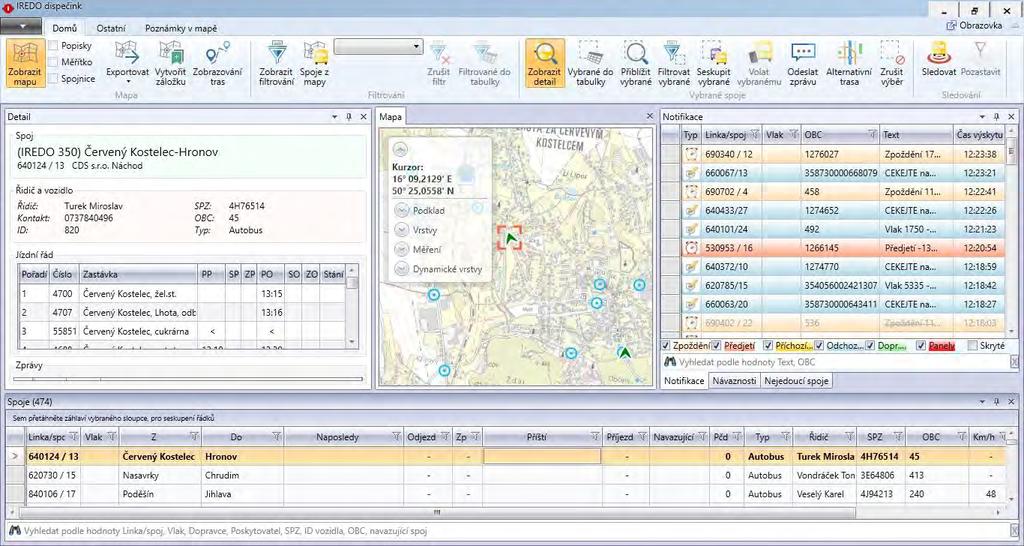Switch to the Ostatní ribbon tab
Viewport: 1024px width, 546px height.
(x=111, y=28)
